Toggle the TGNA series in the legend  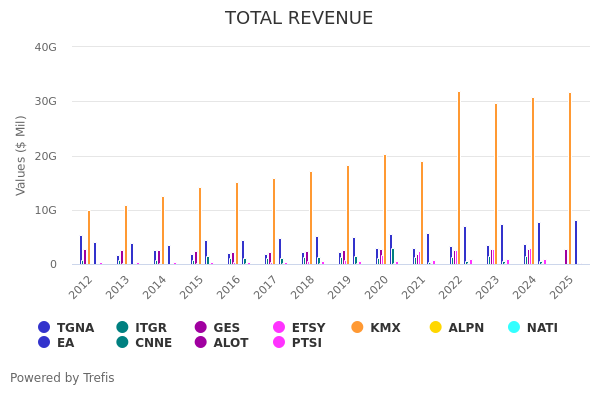44,327
